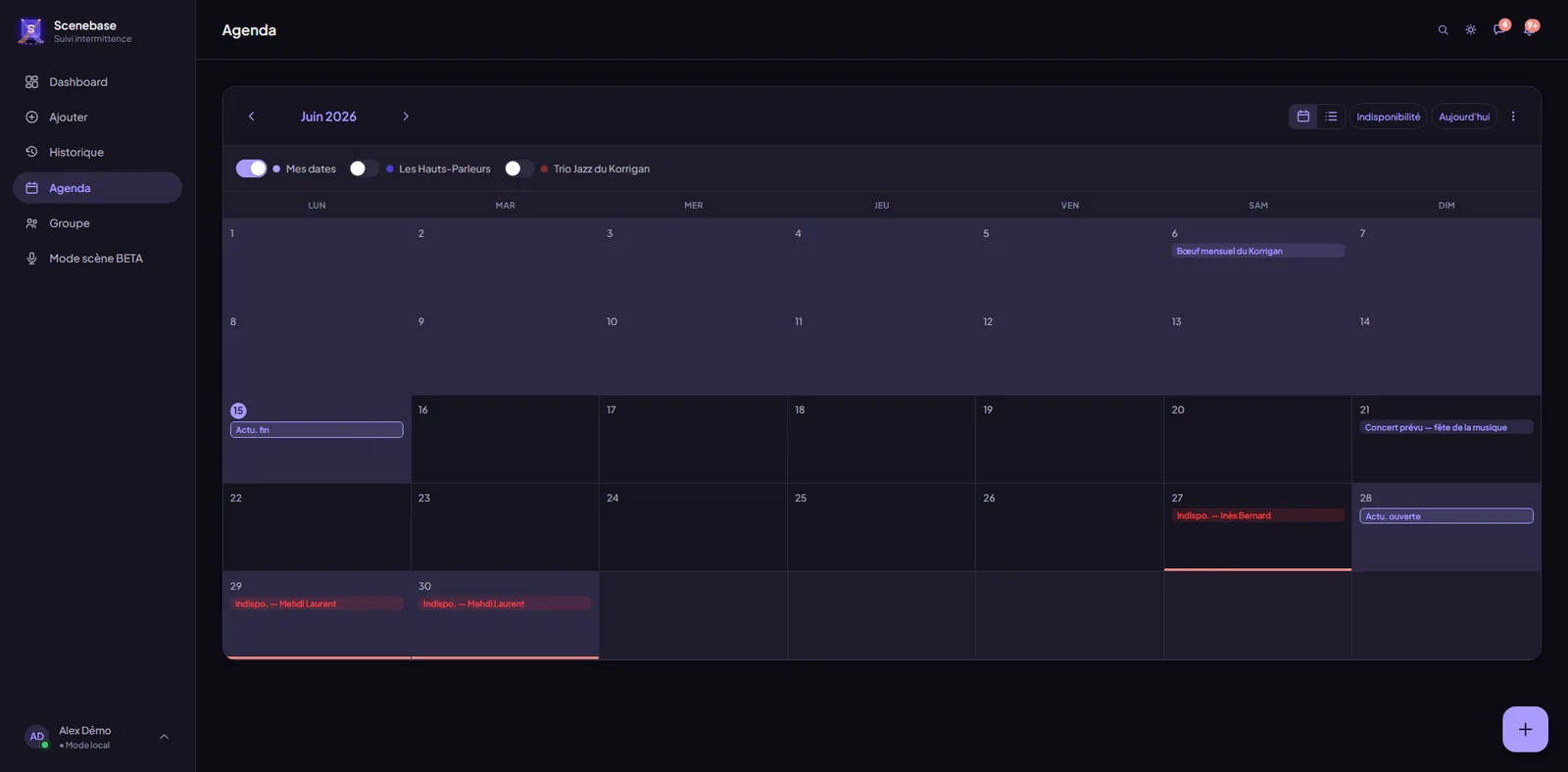This screenshot has width=1568, height=772.
Task: Click the Scenebase logo icon
Action: [31, 31]
